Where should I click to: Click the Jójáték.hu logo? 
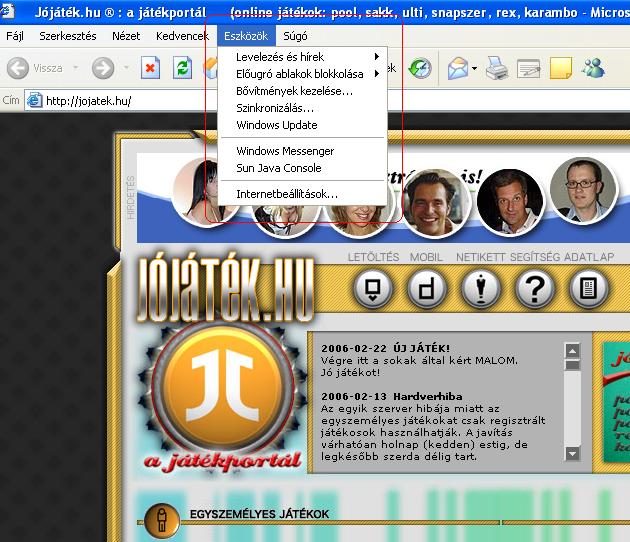(225, 289)
